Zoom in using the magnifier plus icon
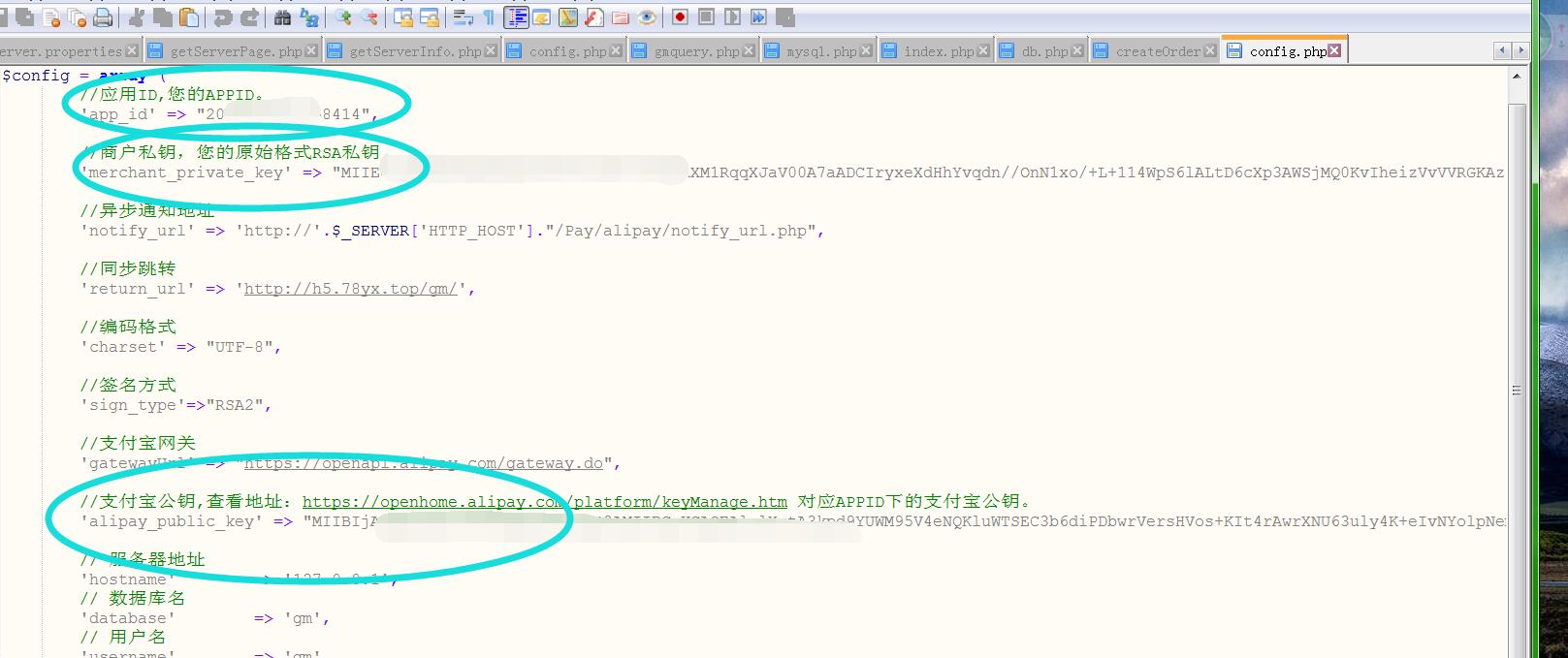1568x658 pixels. click(x=343, y=17)
